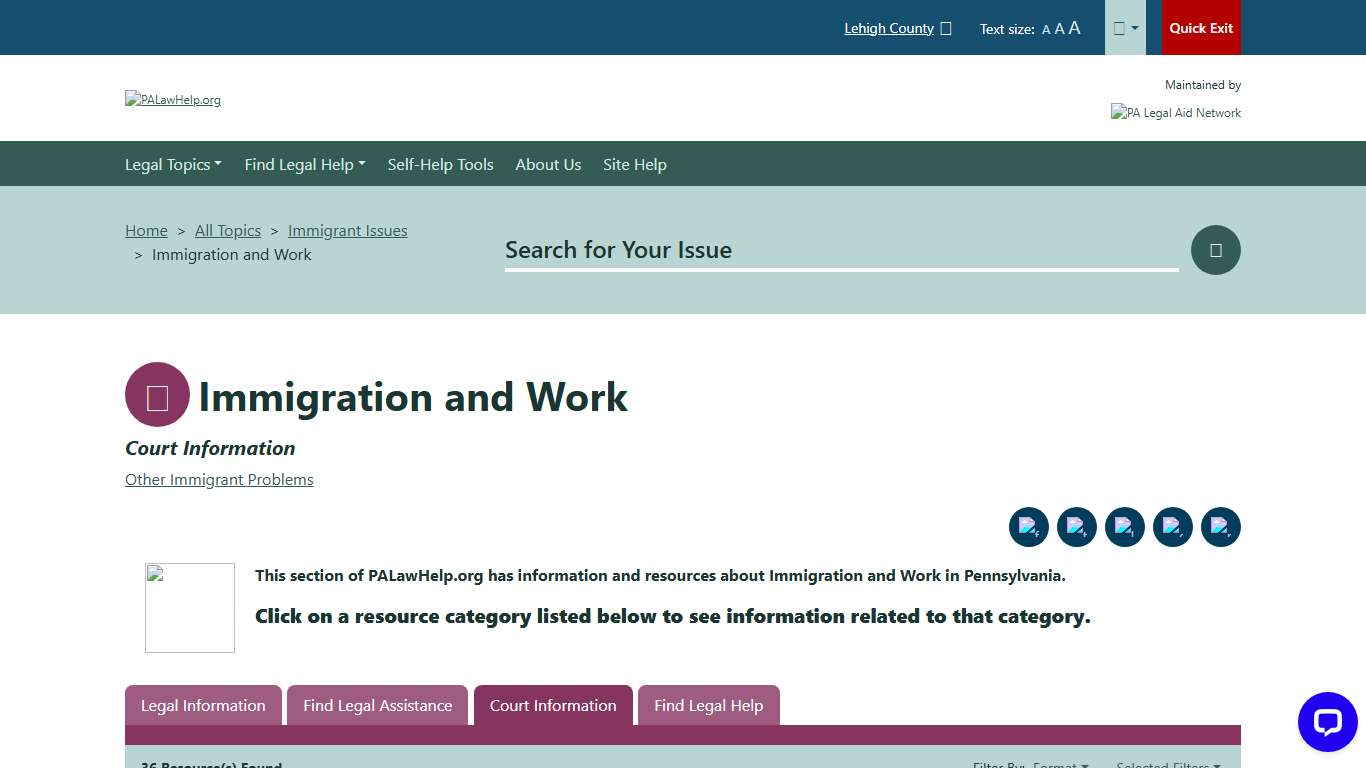This screenshot has width=1366, height=768.
Task: Open the Find Legal Assistance tab
Action: pos(377,705)
